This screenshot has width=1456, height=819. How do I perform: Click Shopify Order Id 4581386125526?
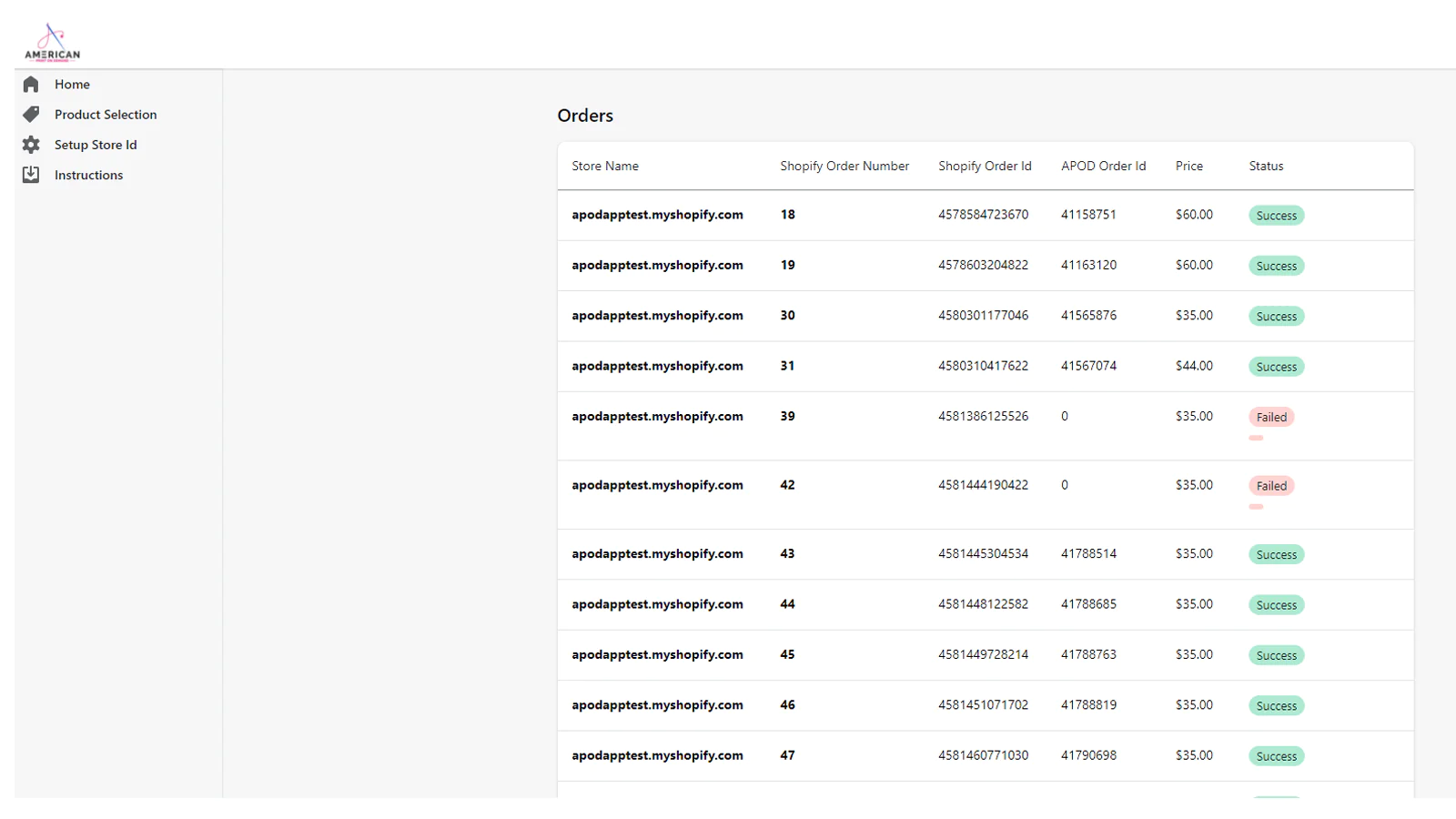[984, 416]
